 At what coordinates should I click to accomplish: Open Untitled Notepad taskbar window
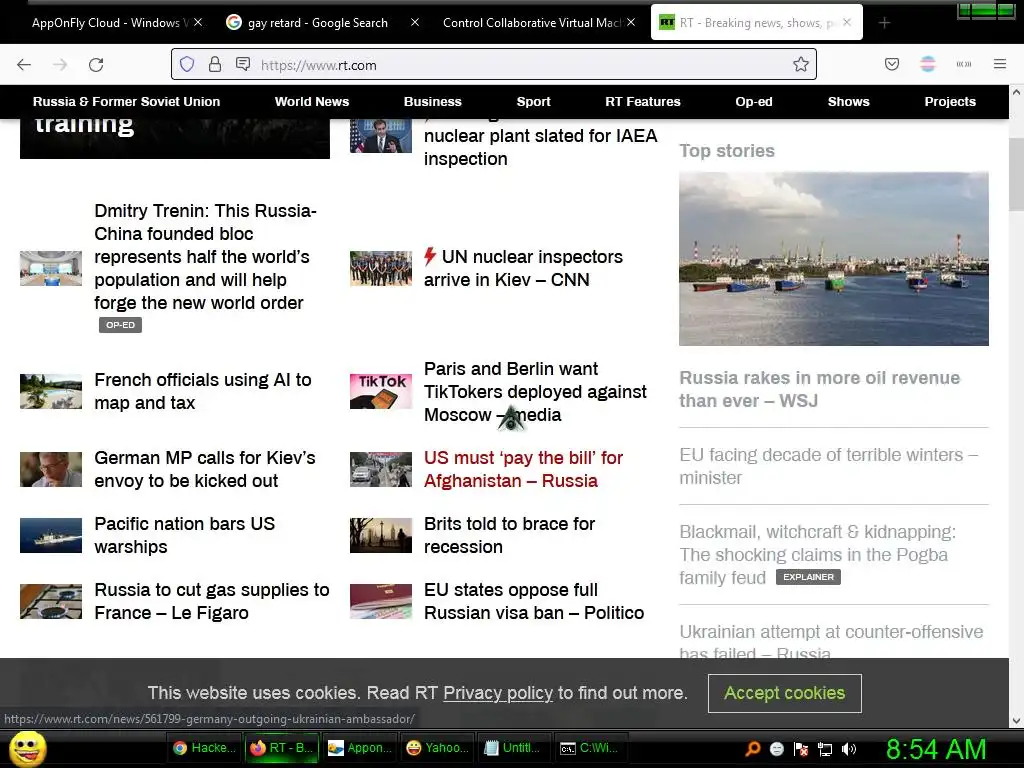[x=514, y=748]
